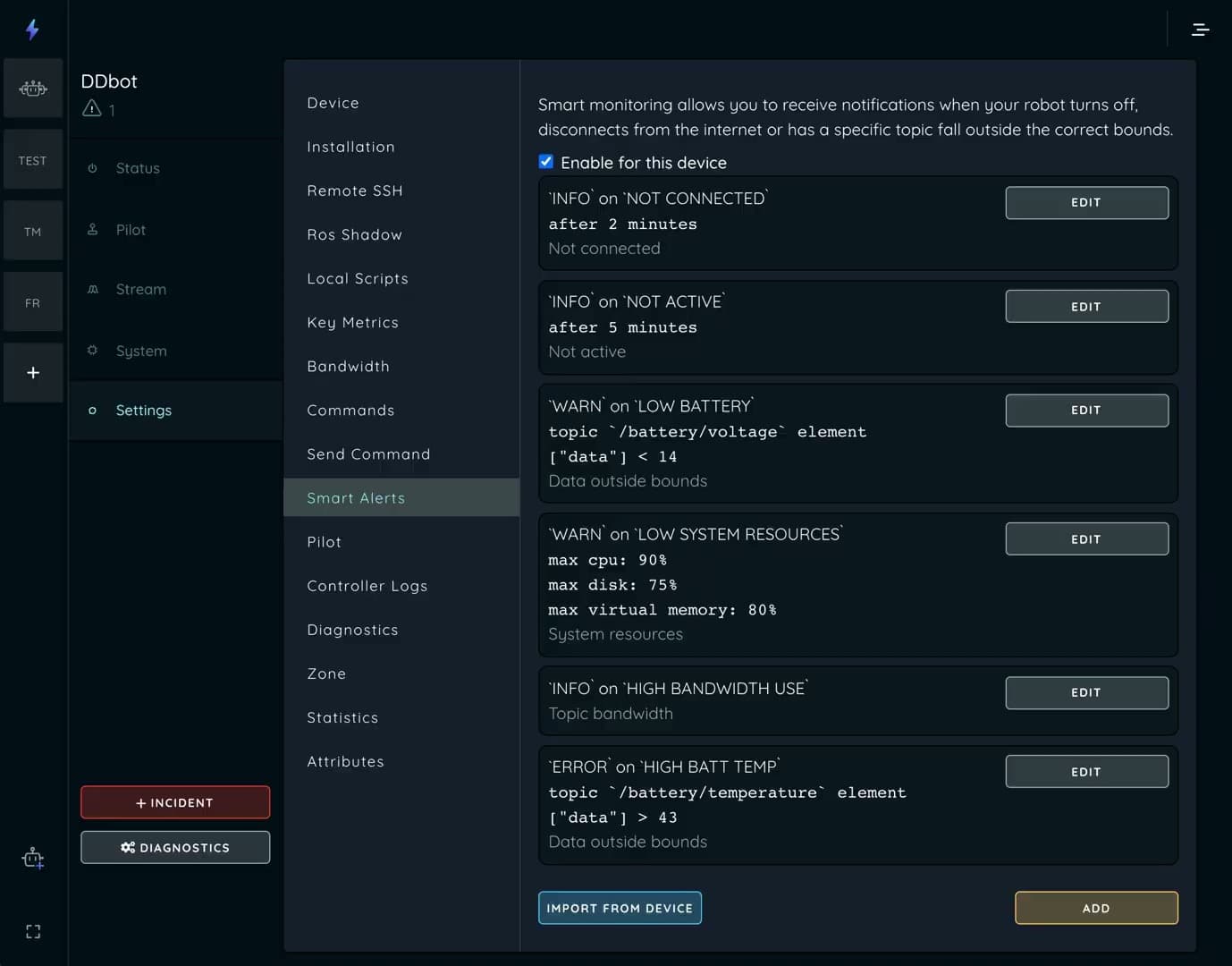
Task: Open the hamburger menu icon at top right
Action: (1201, 30)
